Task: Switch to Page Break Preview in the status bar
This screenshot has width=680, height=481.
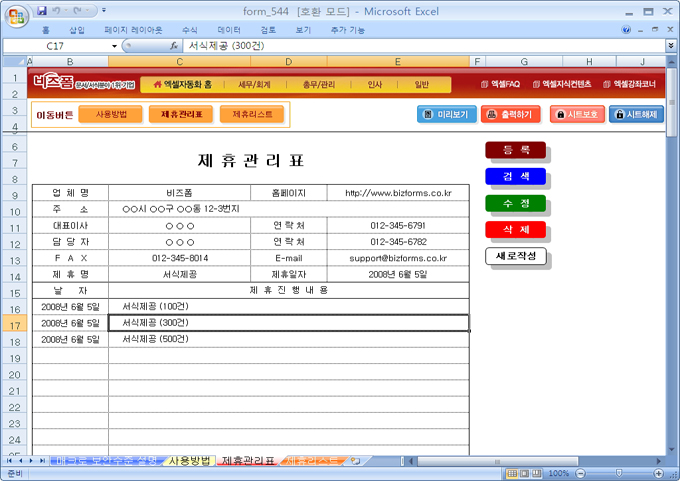Action: coord(538,473)
